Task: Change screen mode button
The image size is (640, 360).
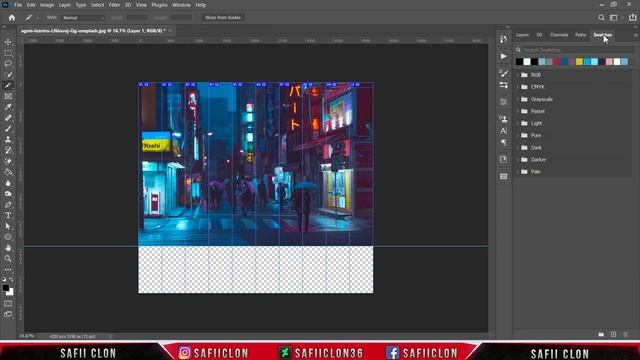Action: click(8, 315)
